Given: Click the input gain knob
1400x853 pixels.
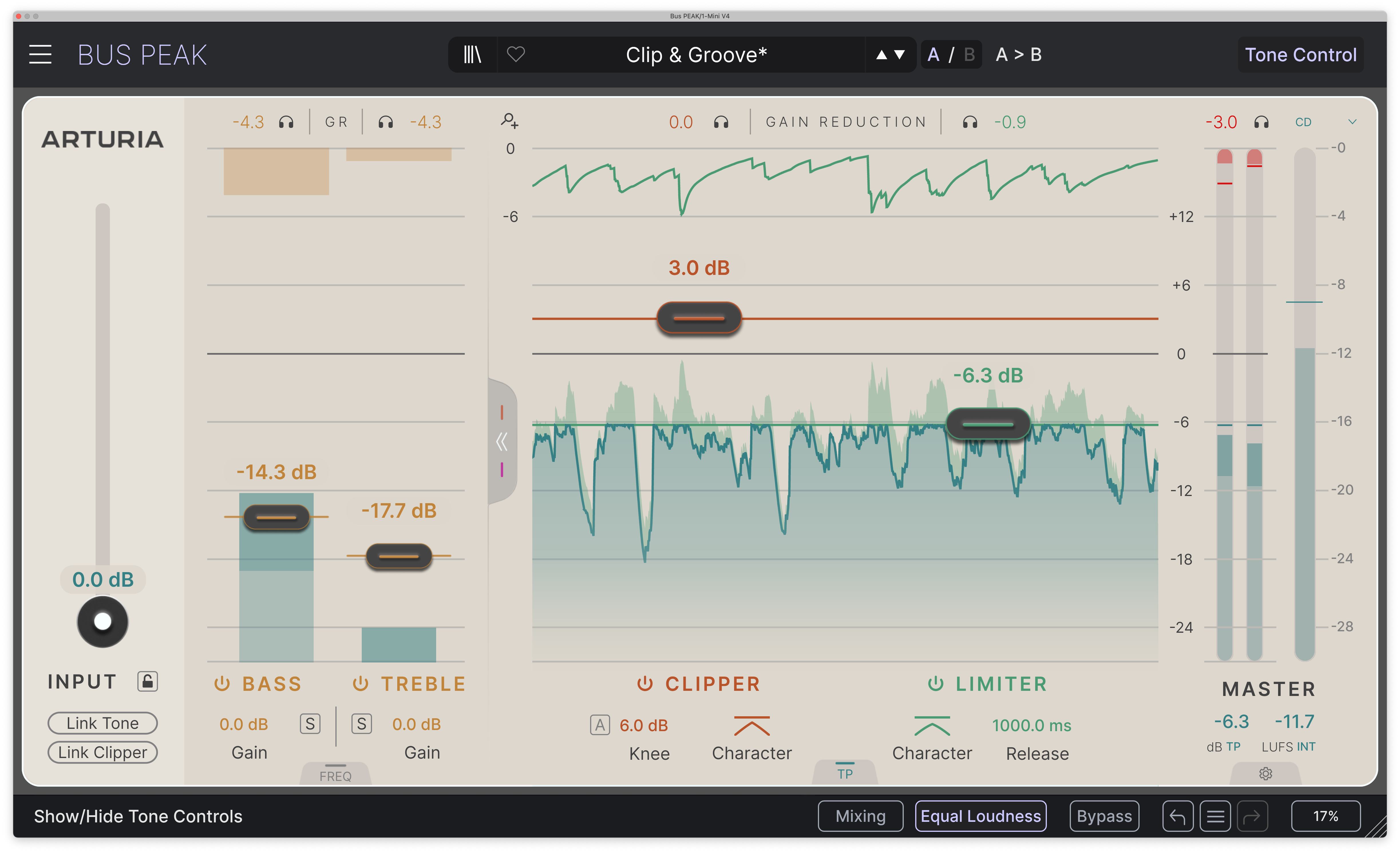Looking at the screenshot, I should (x=102, y=621).
